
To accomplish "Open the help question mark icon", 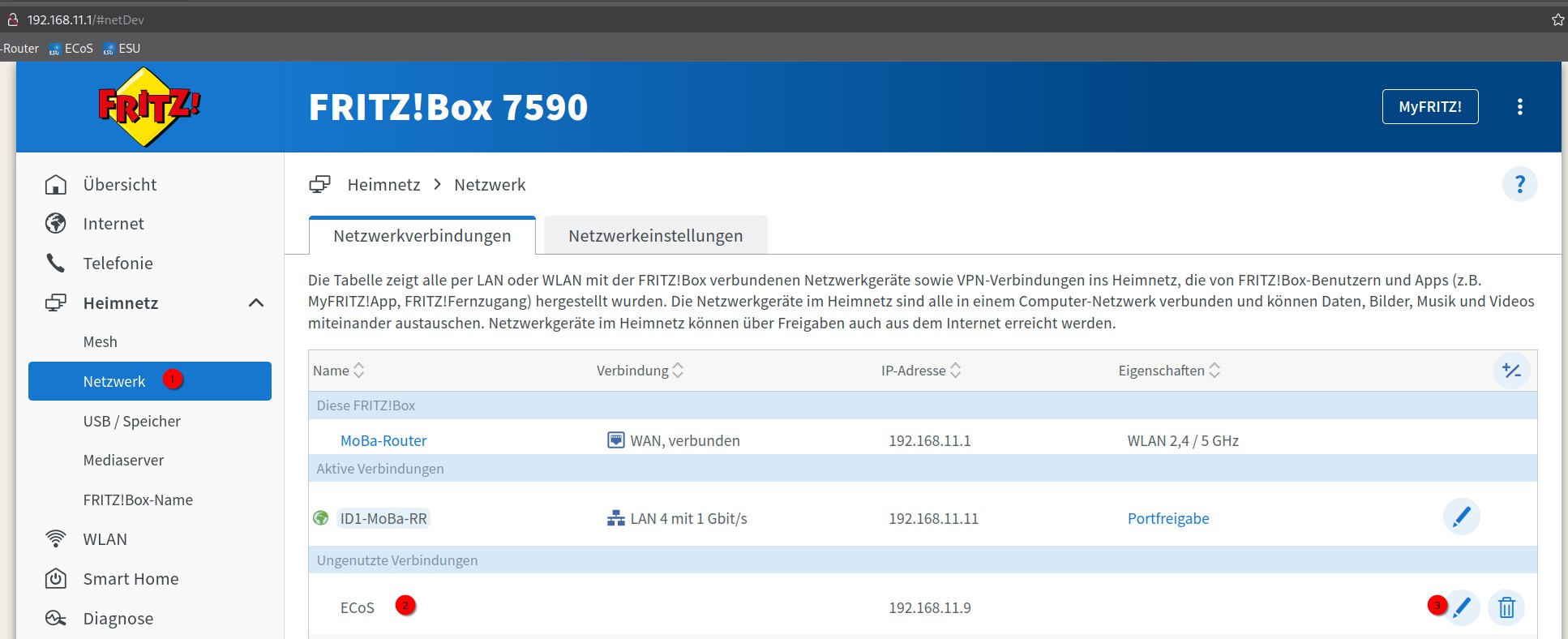I will [1519, 185].
